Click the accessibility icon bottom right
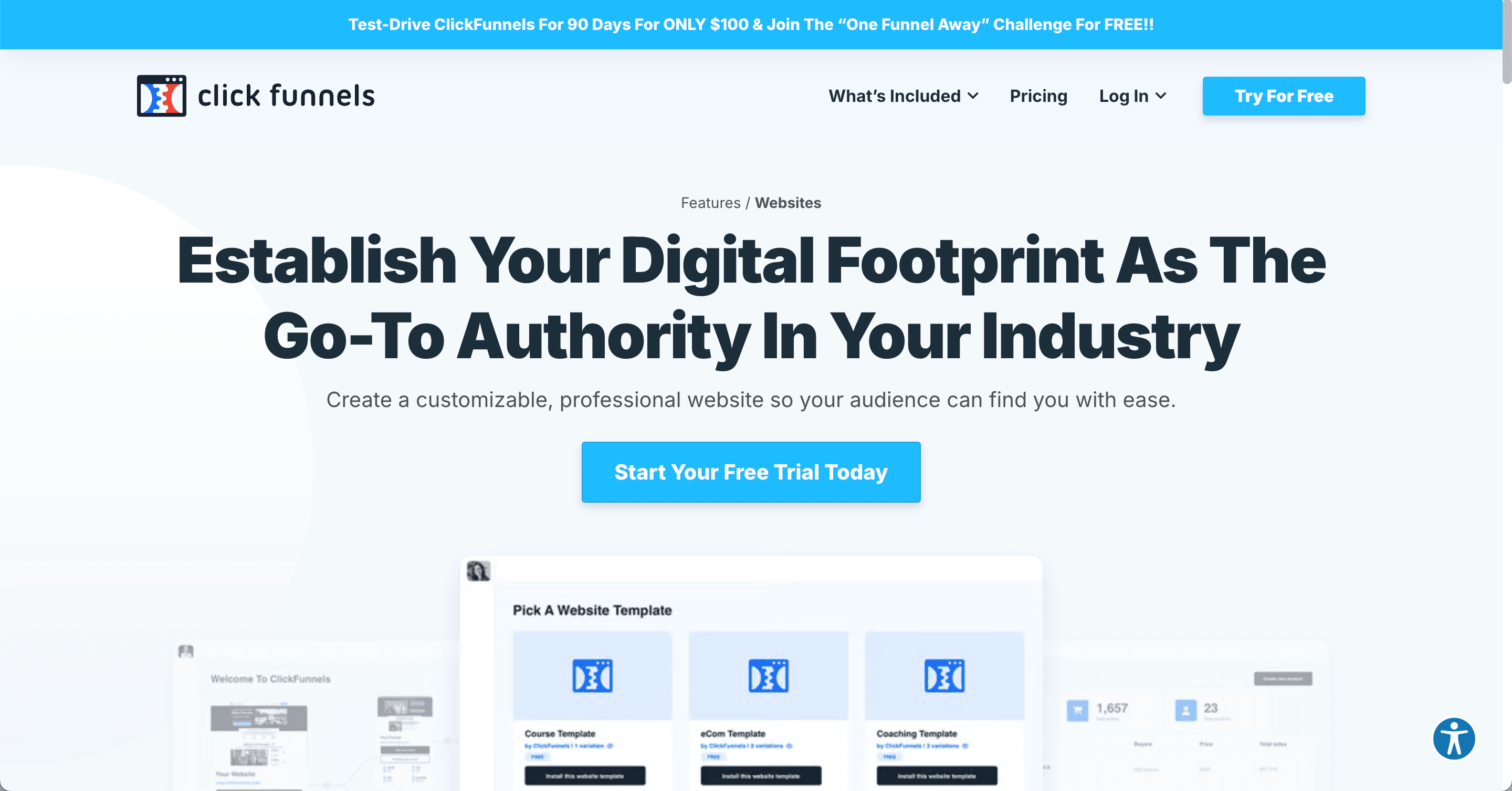The width and height of the screenshot is (1512, 791). click(1455, 738)
